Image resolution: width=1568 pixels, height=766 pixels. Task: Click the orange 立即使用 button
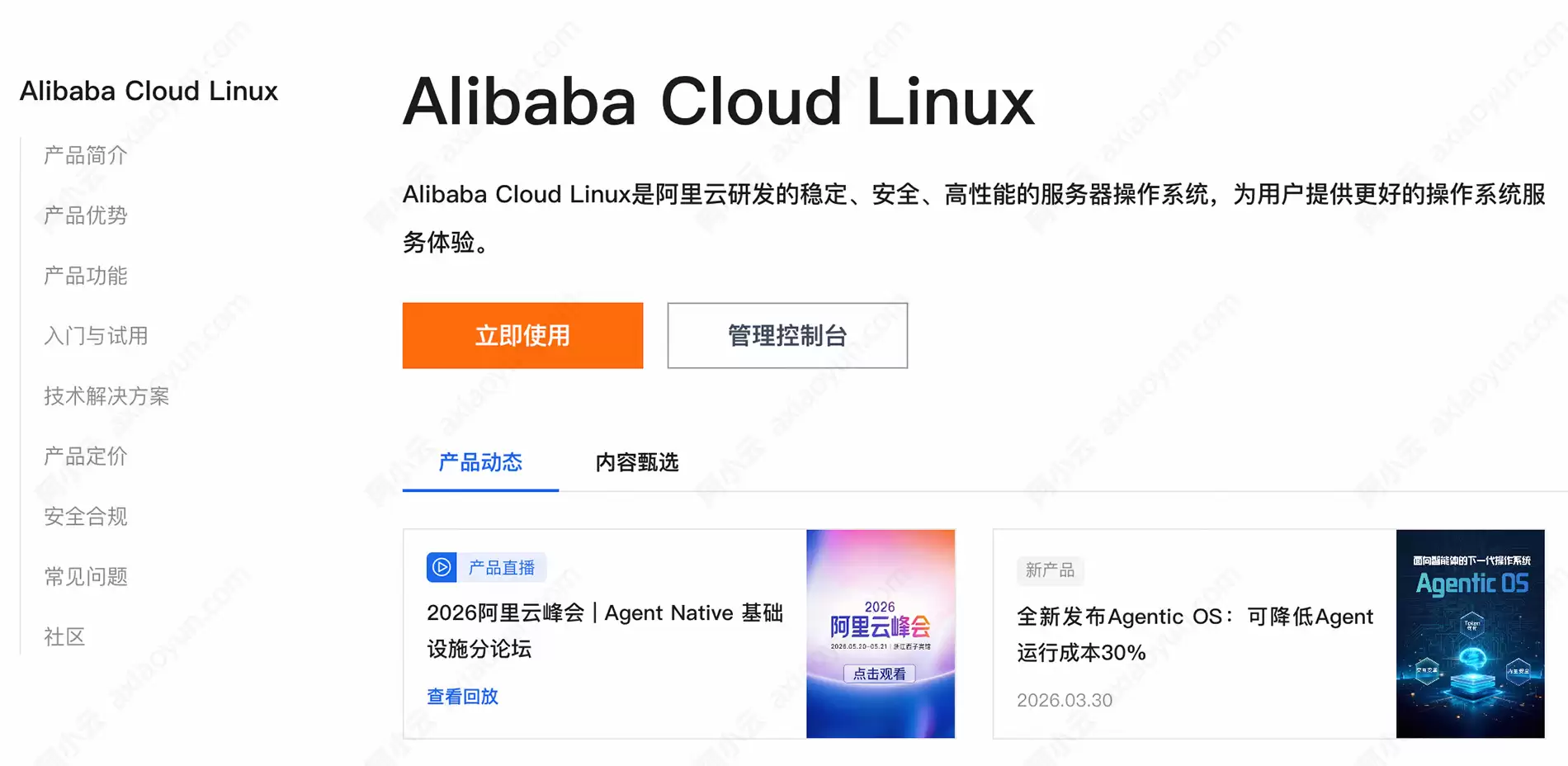[x=522, y=335]
